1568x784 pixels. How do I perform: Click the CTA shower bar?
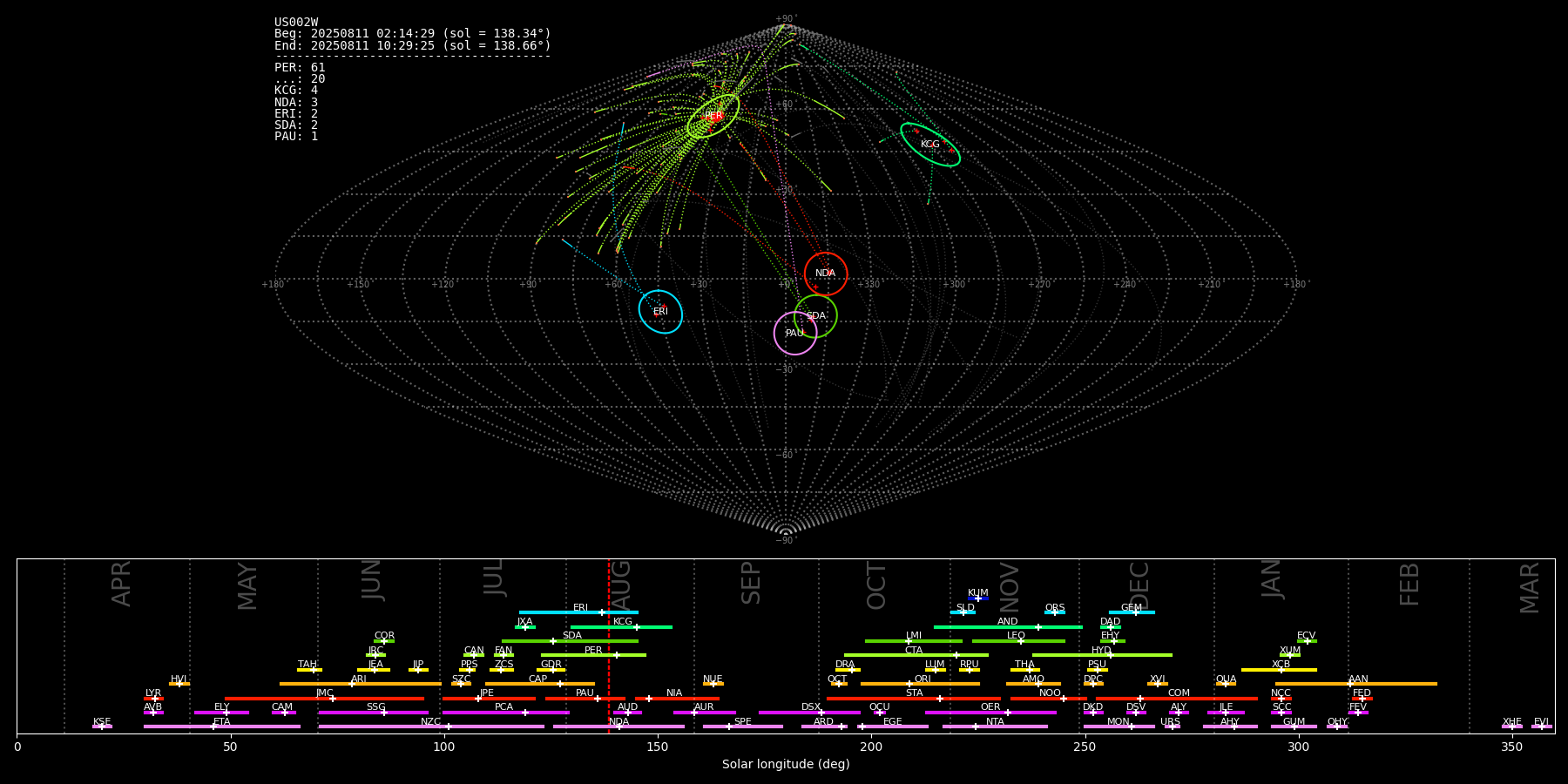tap(916, 655)
